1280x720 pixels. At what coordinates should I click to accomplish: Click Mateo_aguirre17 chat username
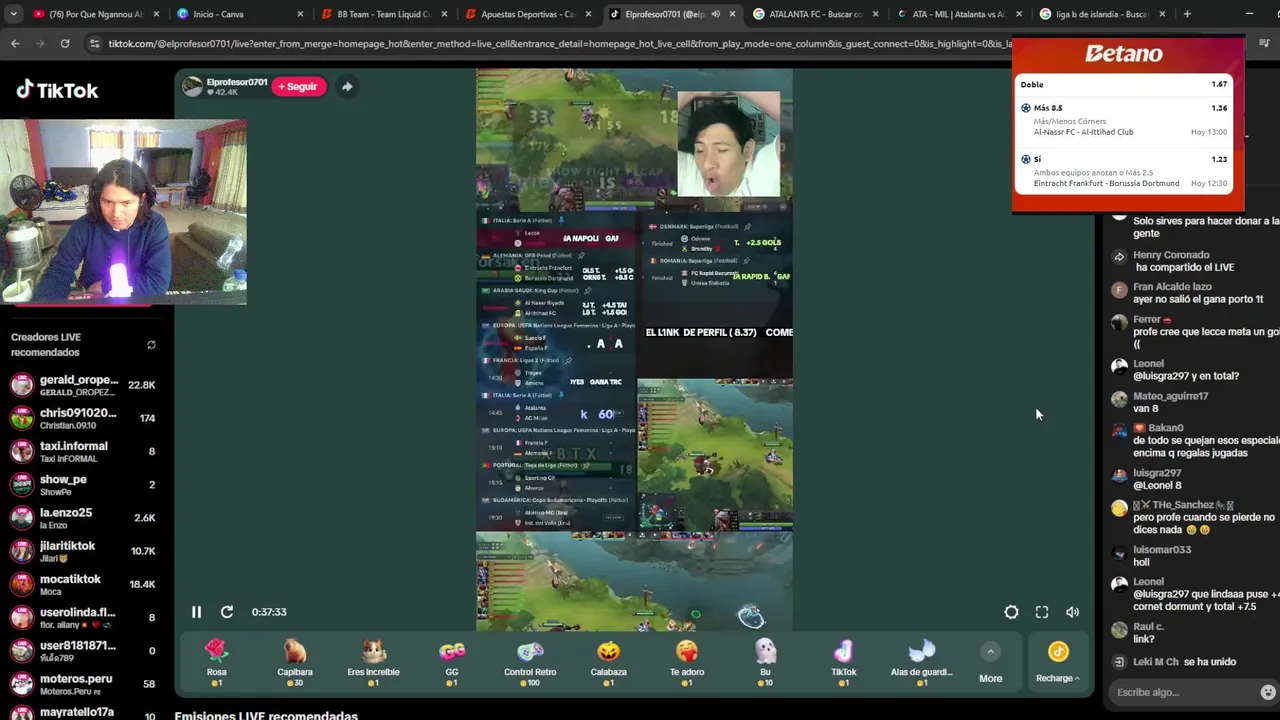[1170, 396]
